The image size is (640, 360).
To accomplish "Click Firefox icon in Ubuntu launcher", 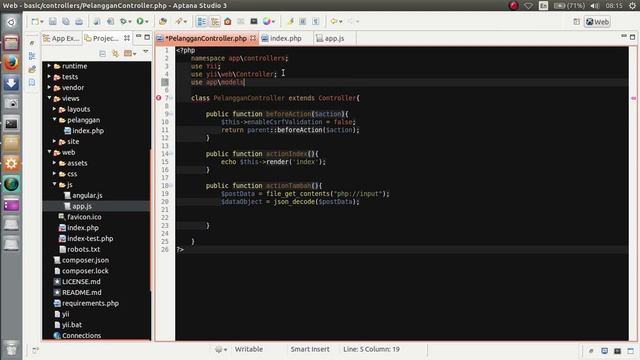I will (11, 63).
